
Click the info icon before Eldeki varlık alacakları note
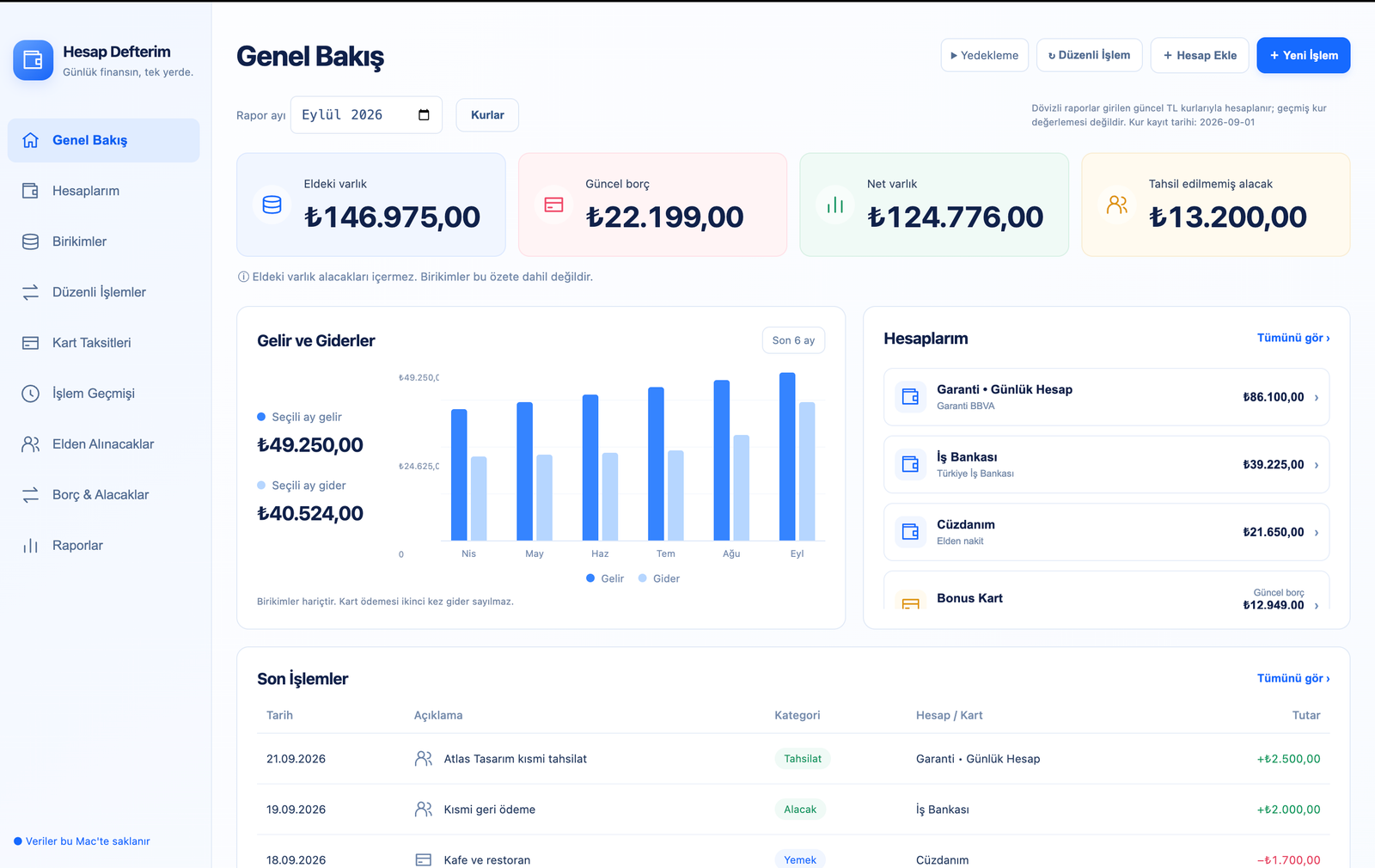pos(243,277)
